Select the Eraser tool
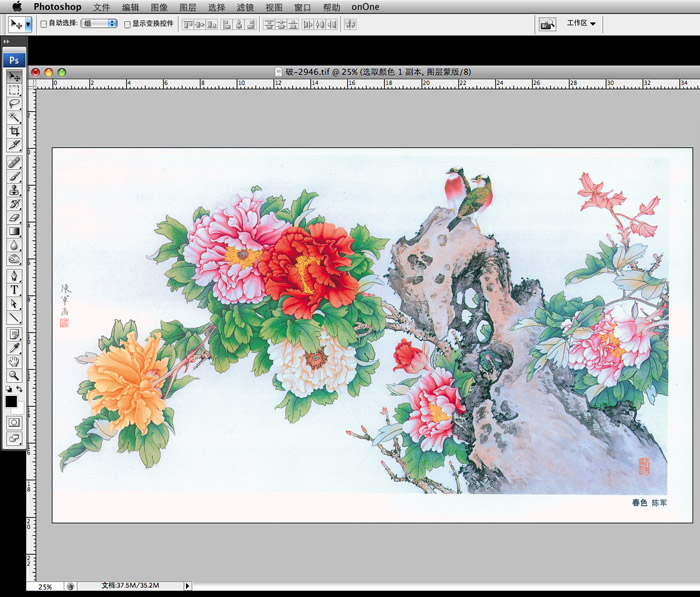This screenshot has height=597, width=700. pyautogui.click(x=14, y=218)
